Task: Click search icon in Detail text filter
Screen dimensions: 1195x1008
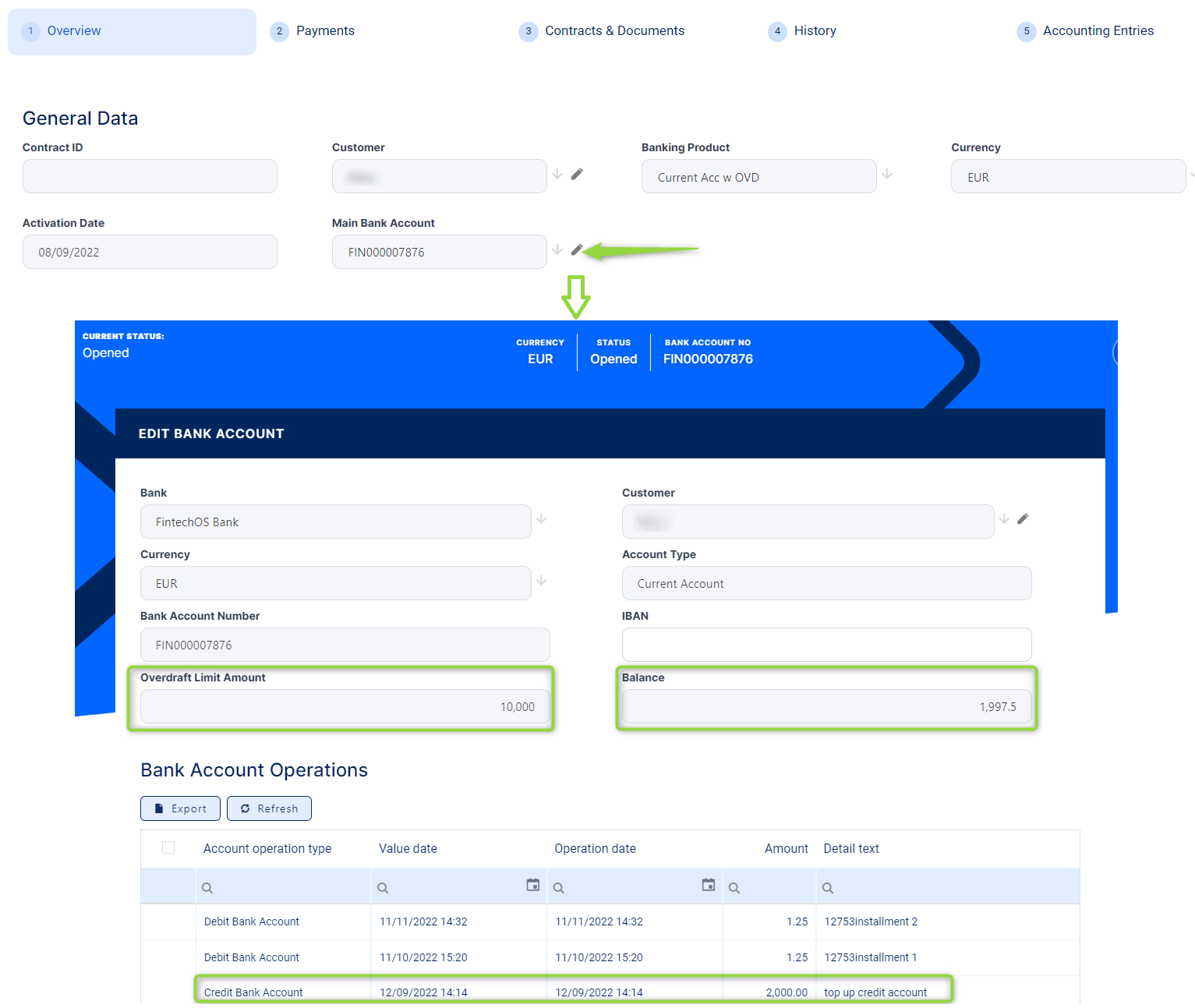Action: (828, 888)
